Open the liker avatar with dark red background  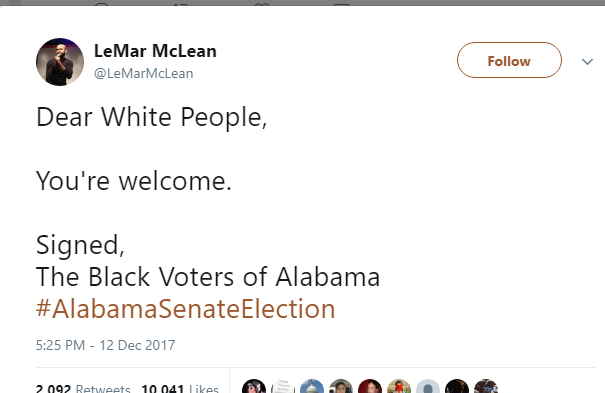370,387
